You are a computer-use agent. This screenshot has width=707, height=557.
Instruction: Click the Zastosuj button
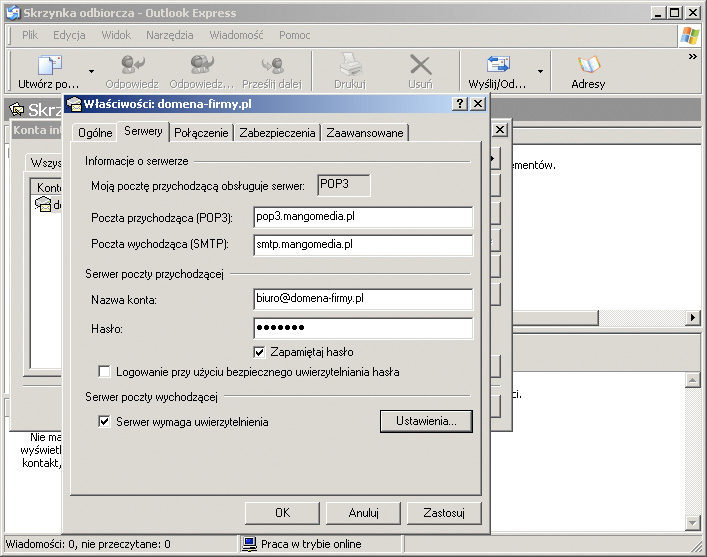[444, 513]
